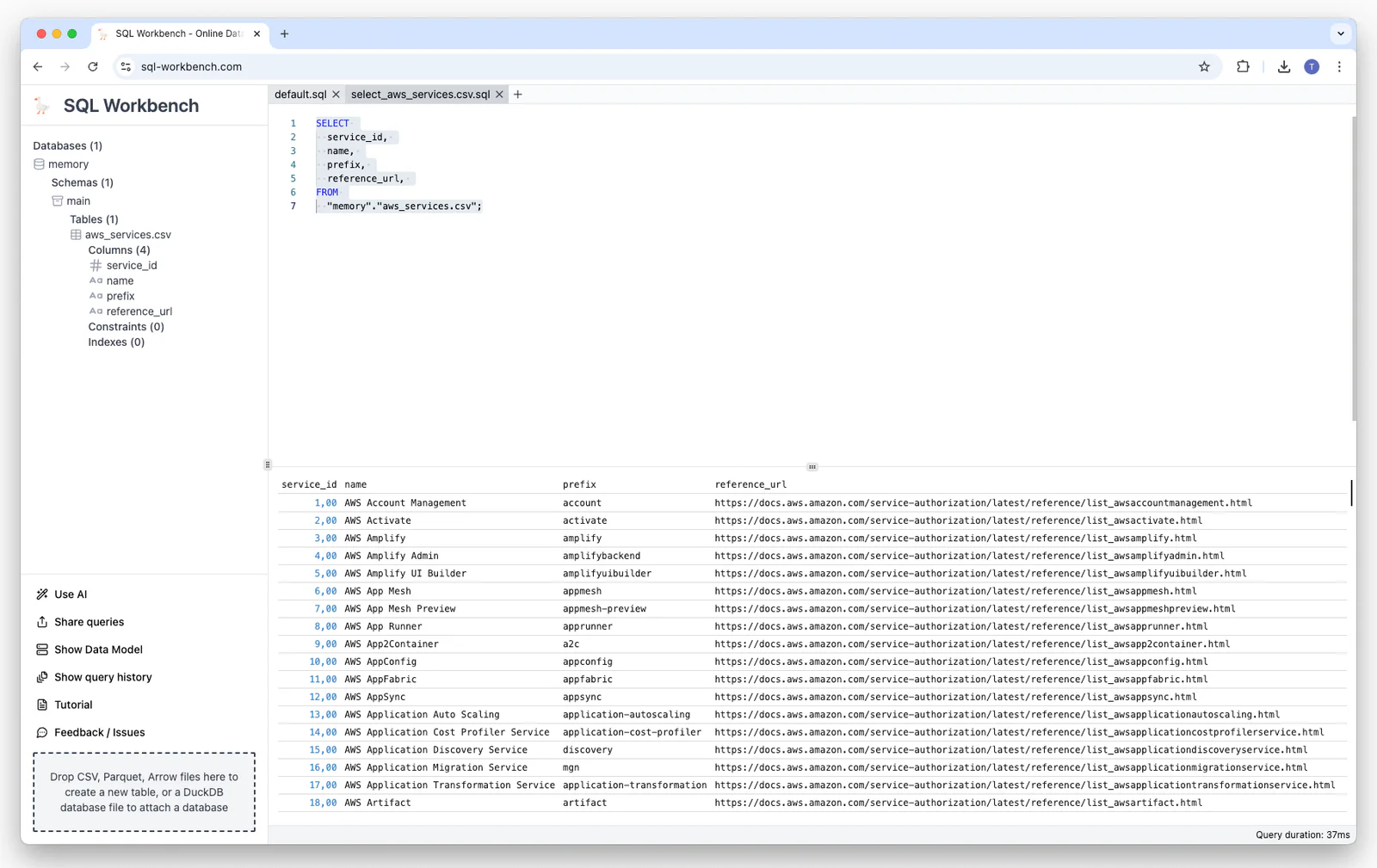Collapse the Schemas (1) tree node
Viewport: 1377px width, 868px height.
coord(83,182)
